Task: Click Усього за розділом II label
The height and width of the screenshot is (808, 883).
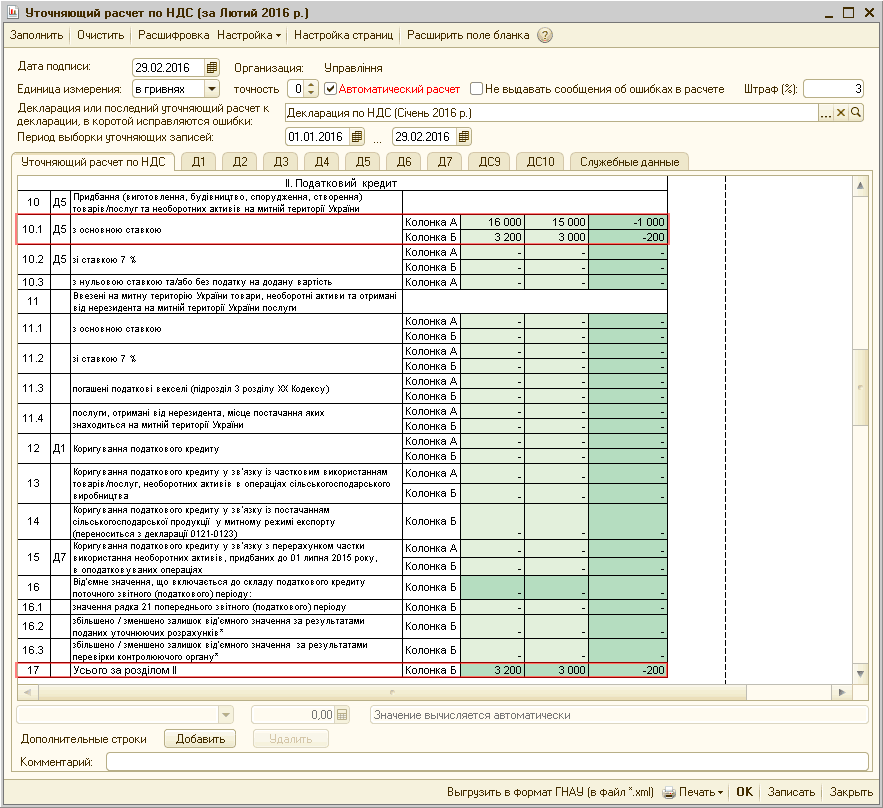Action: tap(124, 670)
